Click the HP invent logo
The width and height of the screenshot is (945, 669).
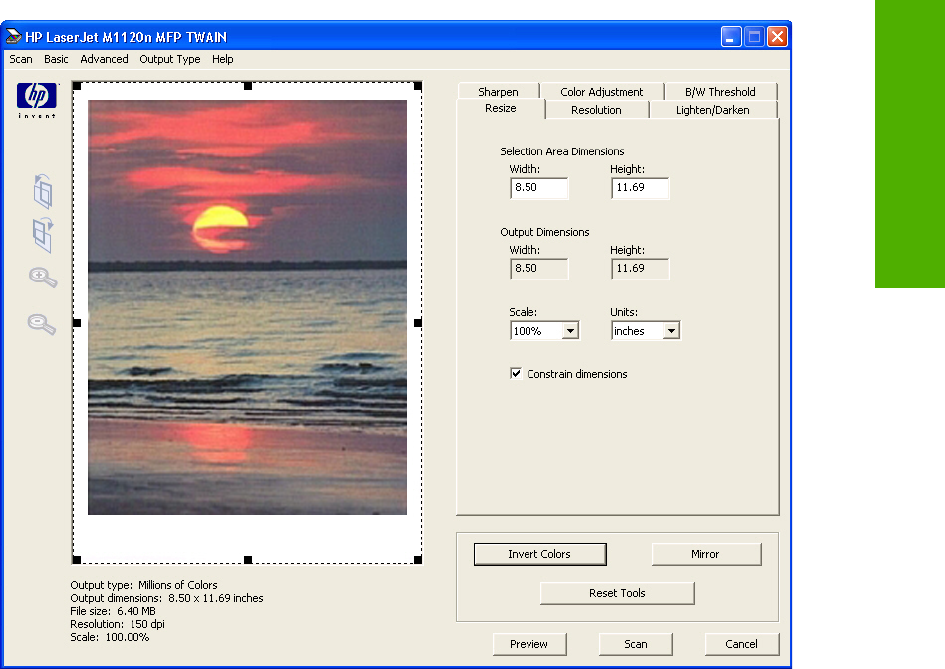click(34, 100)
